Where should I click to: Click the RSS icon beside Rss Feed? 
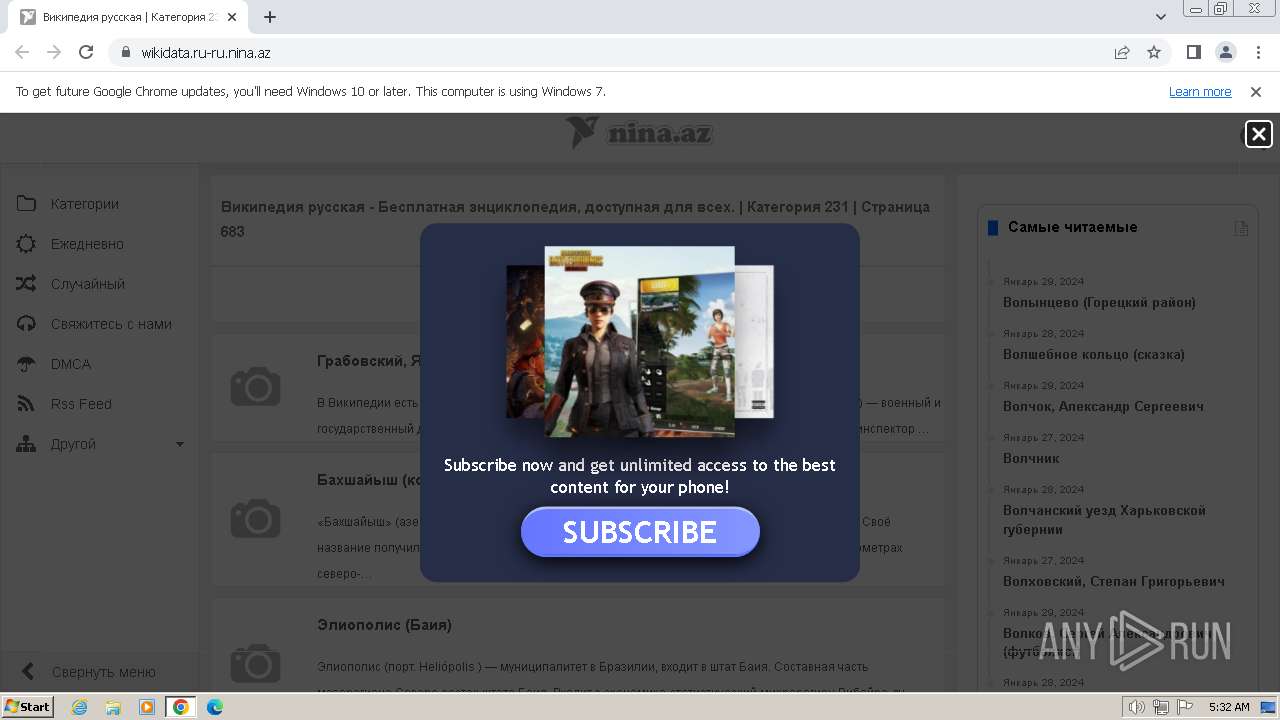point(26,404)
